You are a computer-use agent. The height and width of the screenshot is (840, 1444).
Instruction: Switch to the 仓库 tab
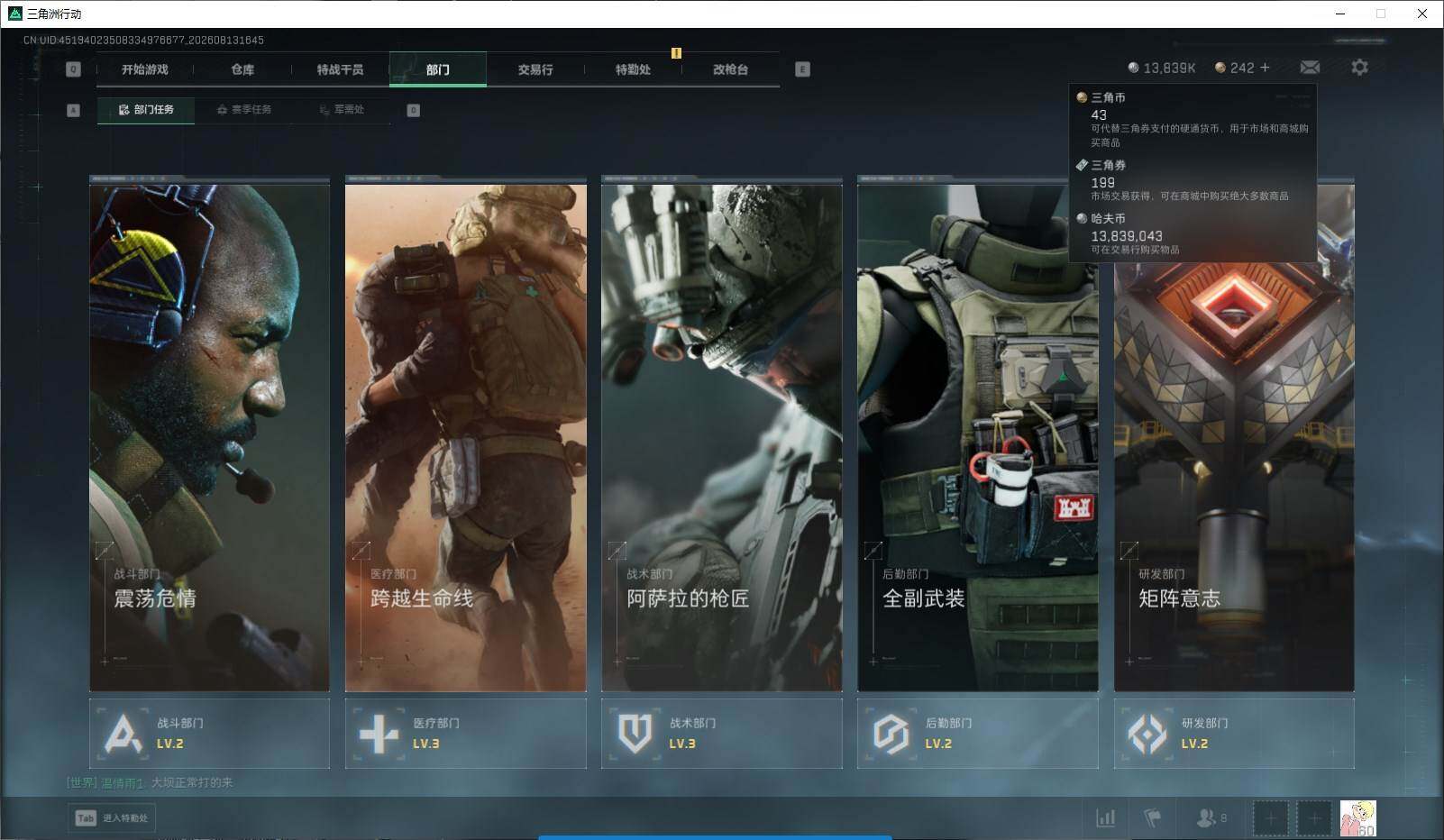click(x=242, y=69)
